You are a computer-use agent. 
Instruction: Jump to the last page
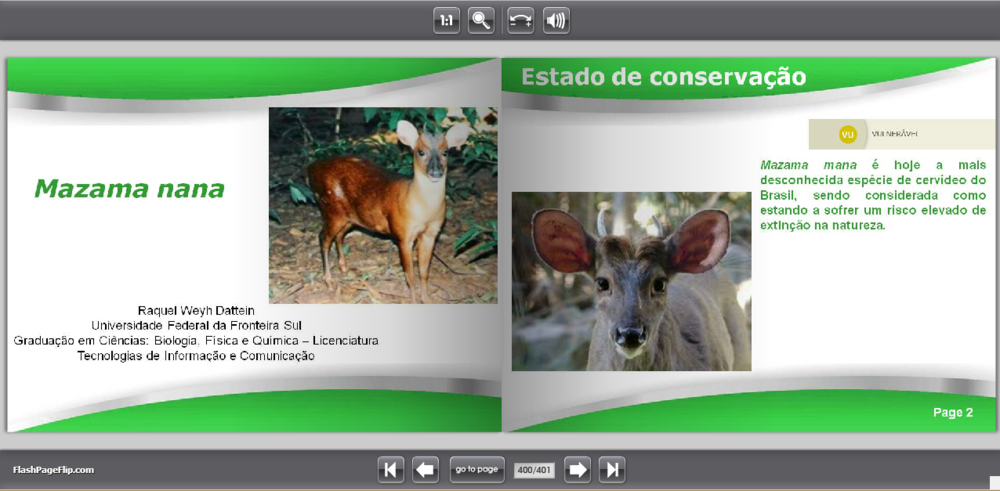(x=612, y=469)
